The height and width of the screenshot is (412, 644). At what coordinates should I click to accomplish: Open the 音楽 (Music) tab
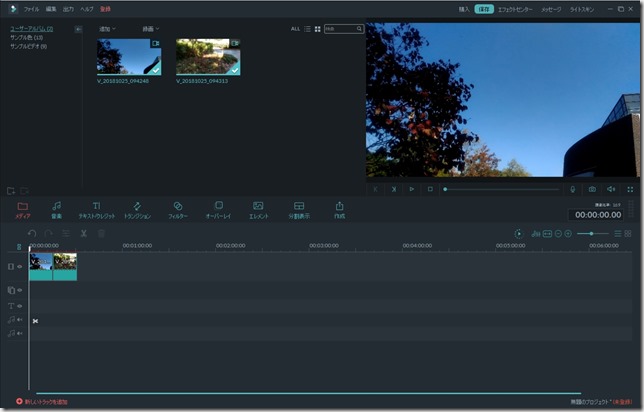[x=56, y=210]
